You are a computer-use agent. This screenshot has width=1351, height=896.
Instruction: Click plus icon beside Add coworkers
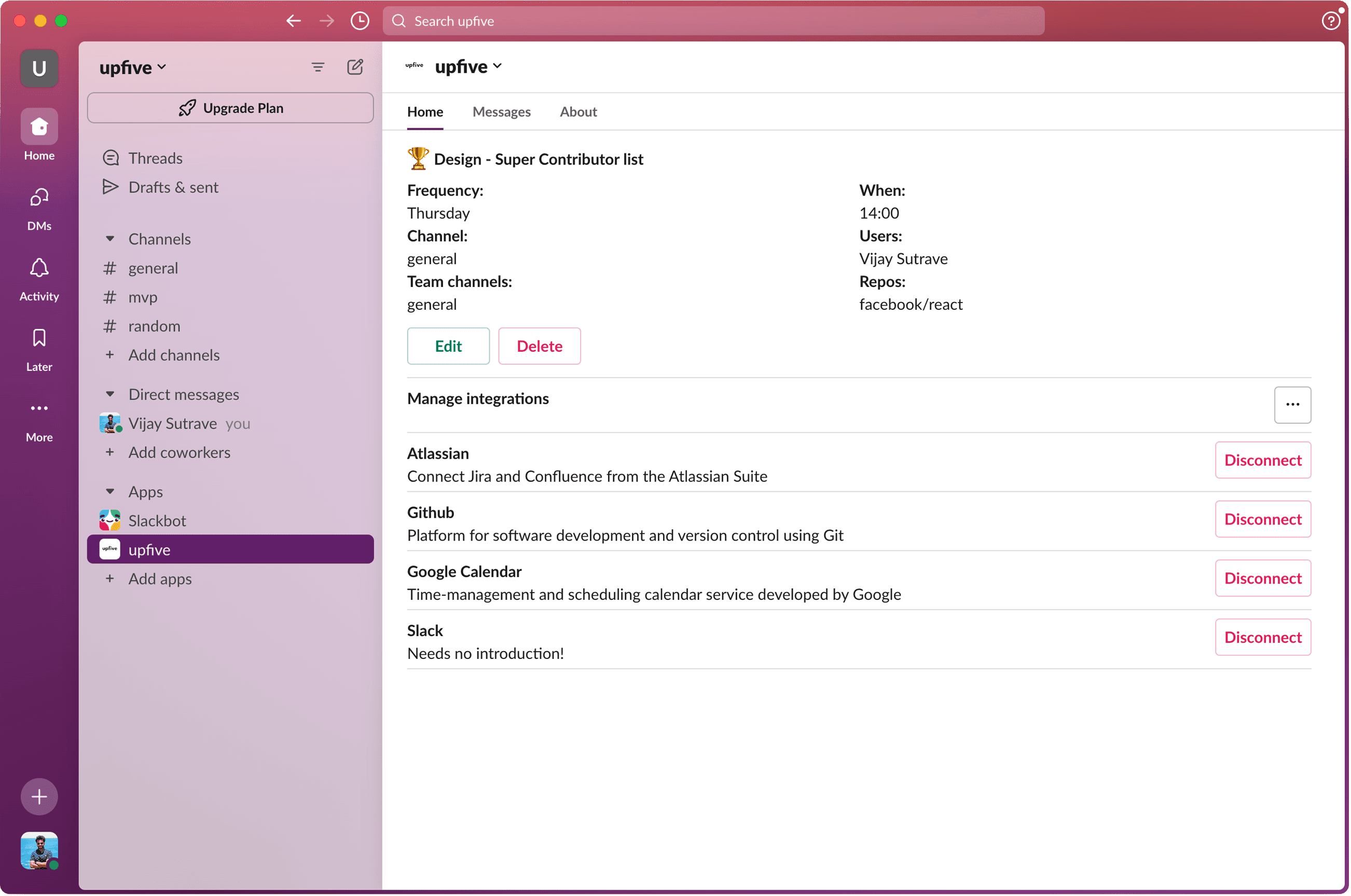click(109, 452)
